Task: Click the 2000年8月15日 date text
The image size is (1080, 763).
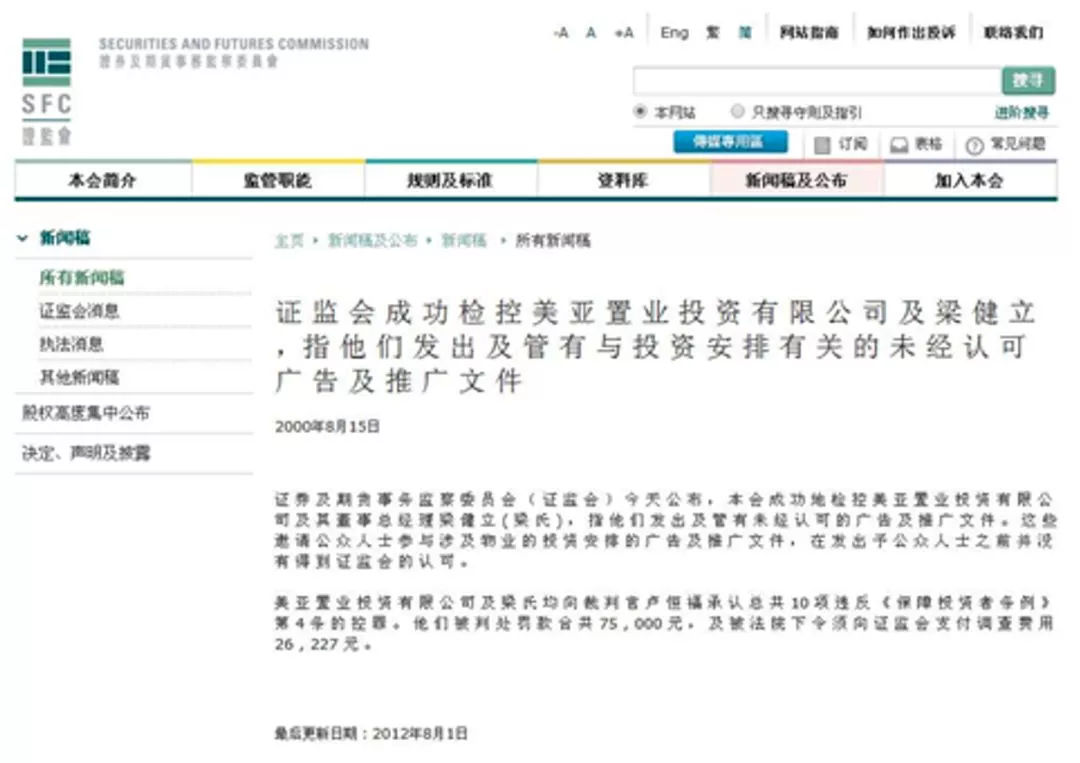Action: pyautogui.click(x=327, y=426)
